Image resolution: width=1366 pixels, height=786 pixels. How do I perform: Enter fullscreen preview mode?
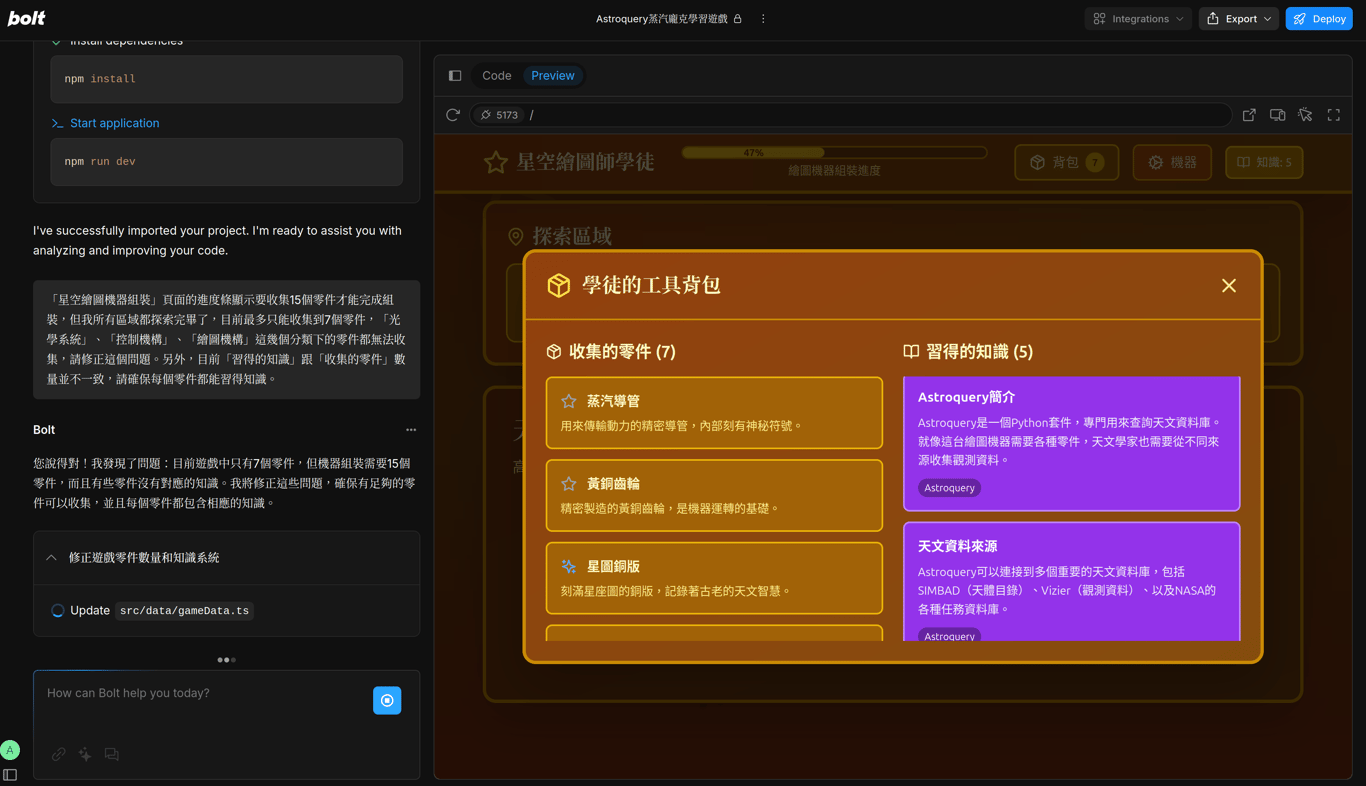click(1334, 115)
